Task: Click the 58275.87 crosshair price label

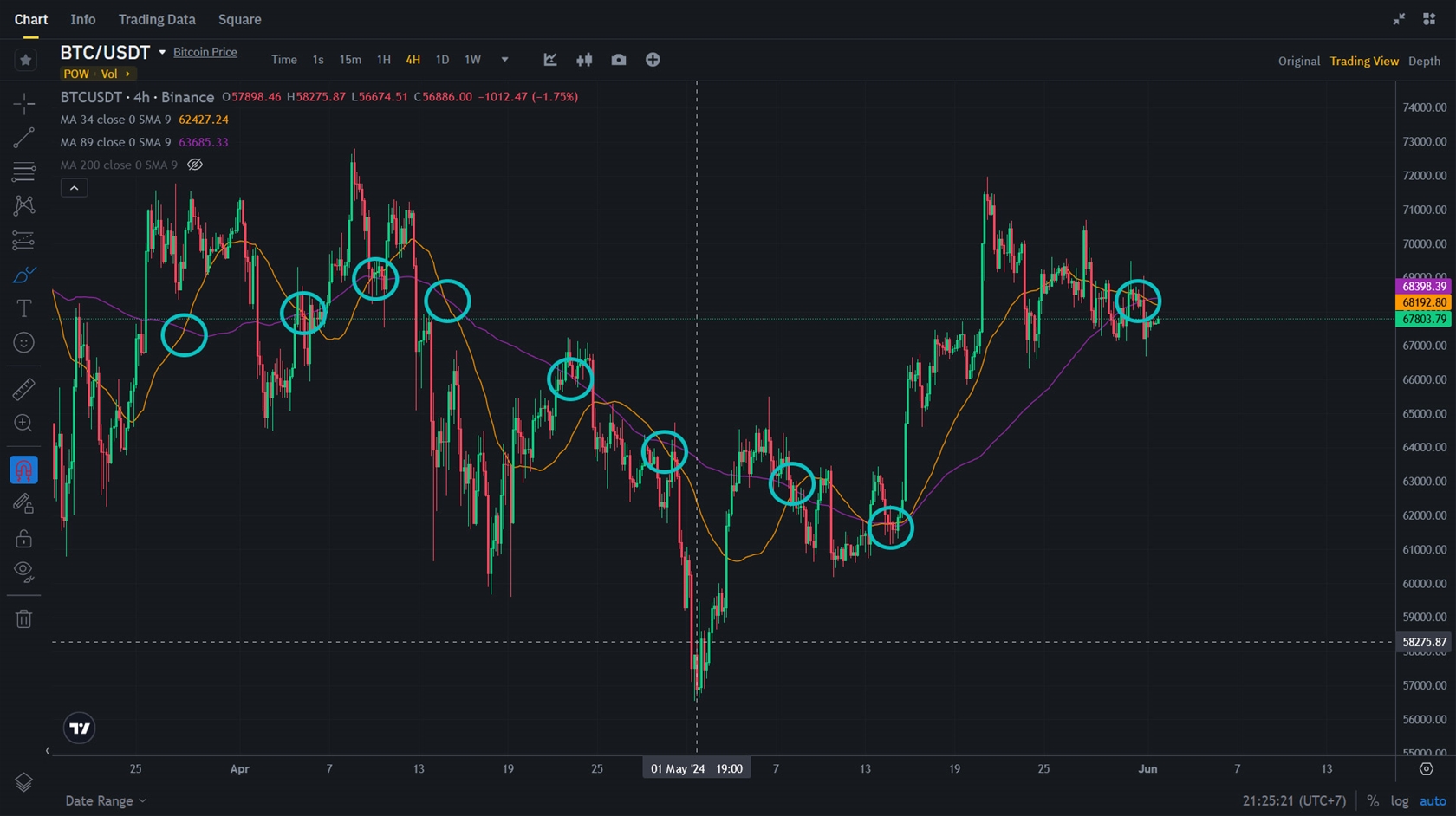Action: pos(1423,643)
